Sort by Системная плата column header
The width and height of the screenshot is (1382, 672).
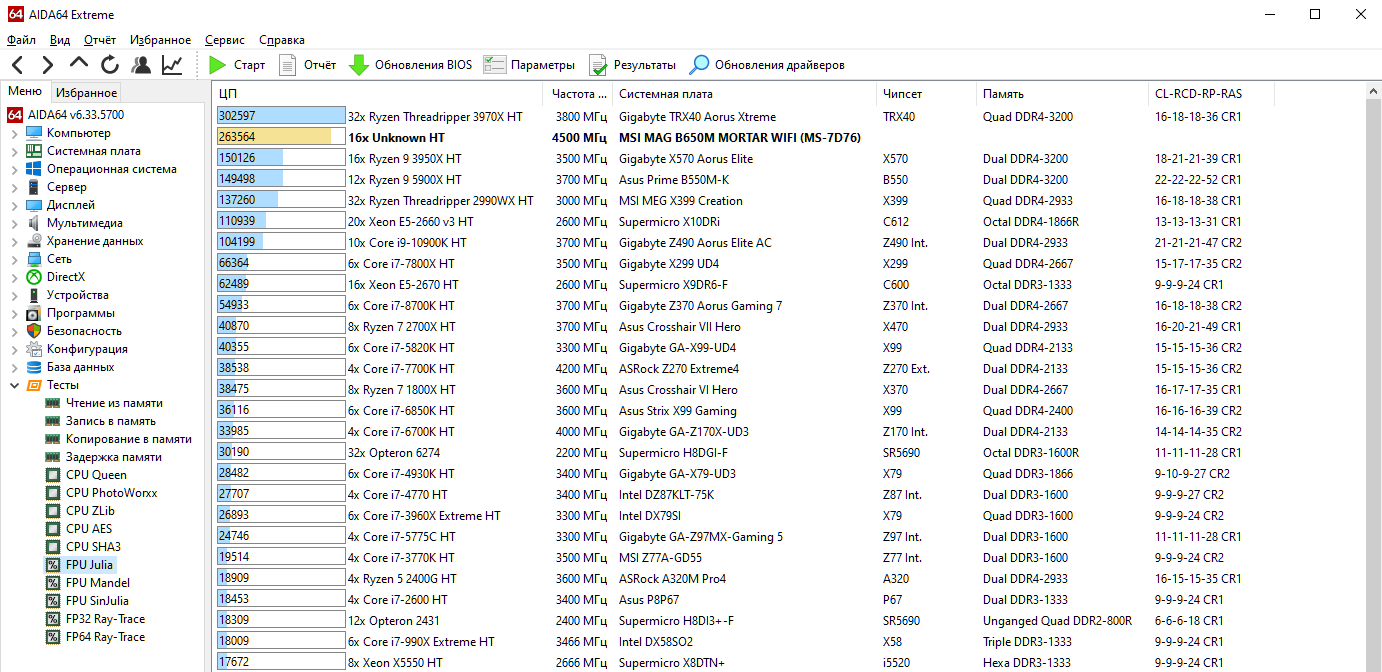click(x=745, y=94)
